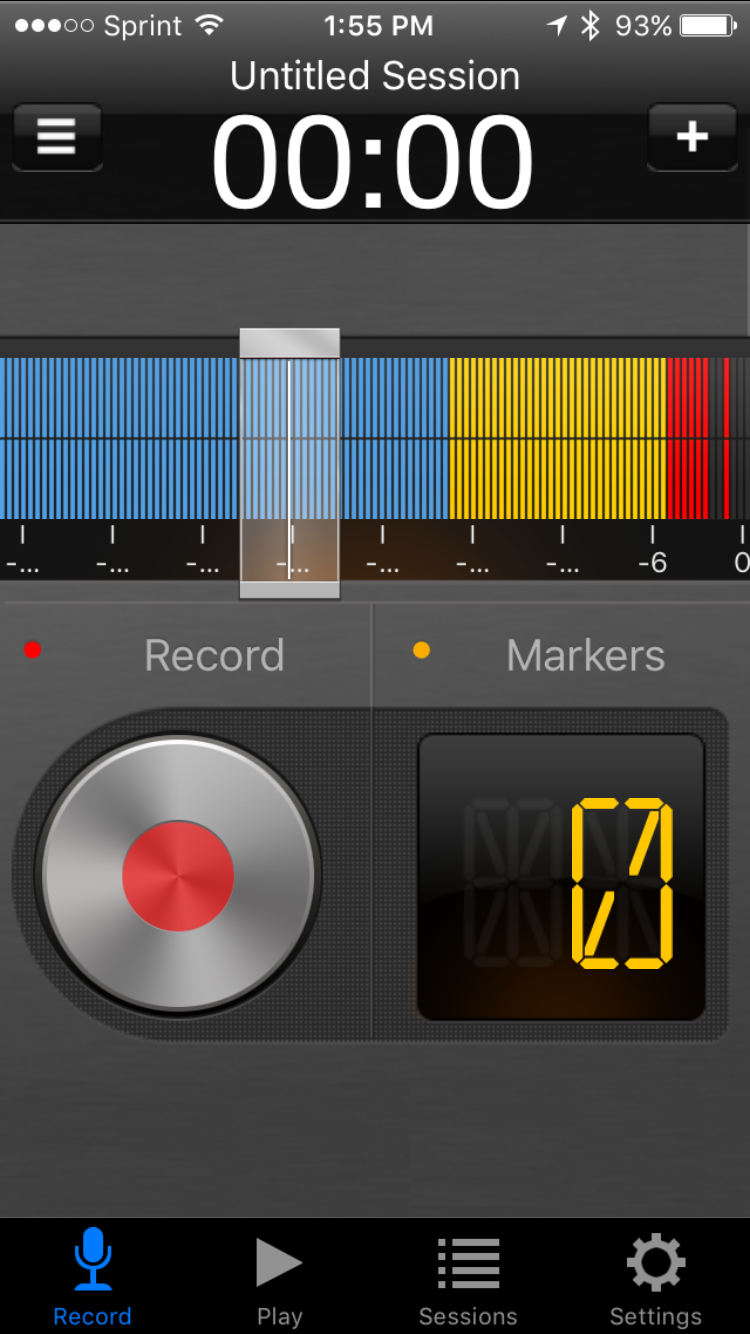Tap the Wi-Fi icon in status bar
The image size is (750, 1334).
coord(209,26)
